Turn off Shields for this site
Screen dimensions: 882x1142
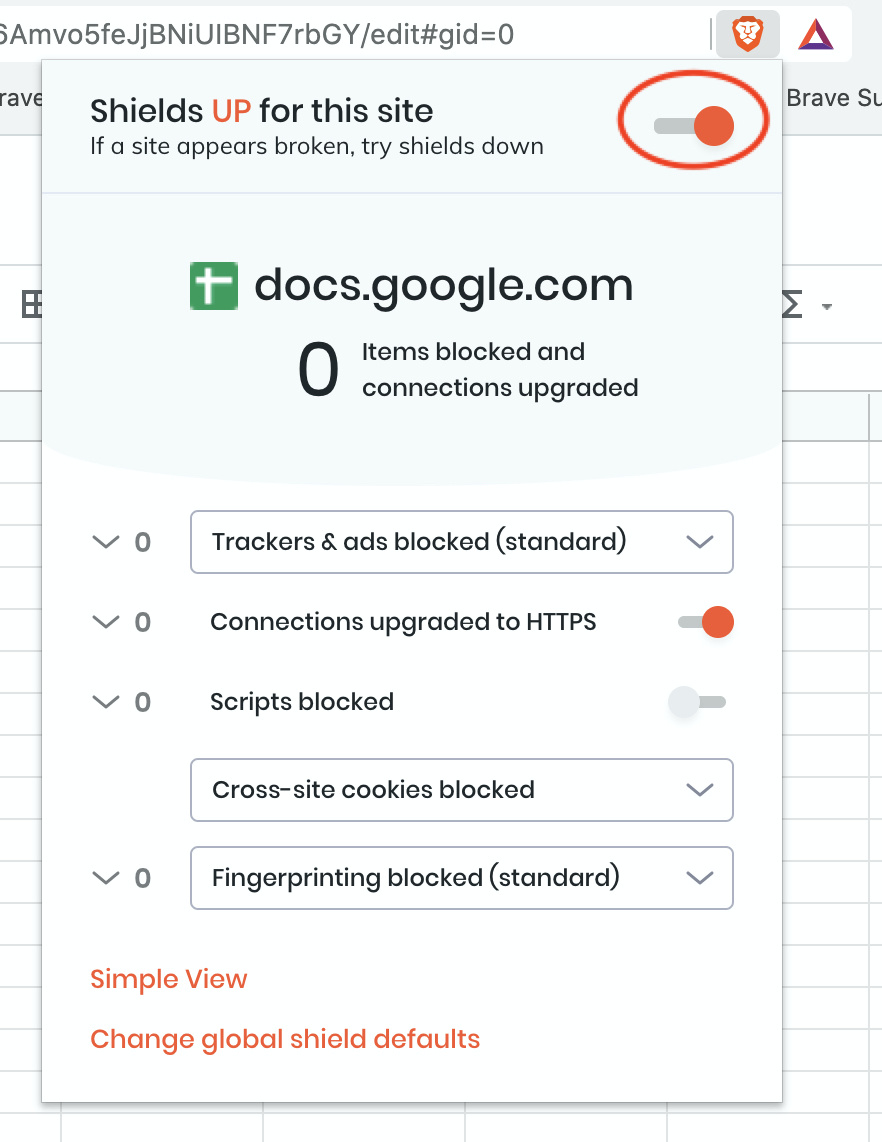694,125
